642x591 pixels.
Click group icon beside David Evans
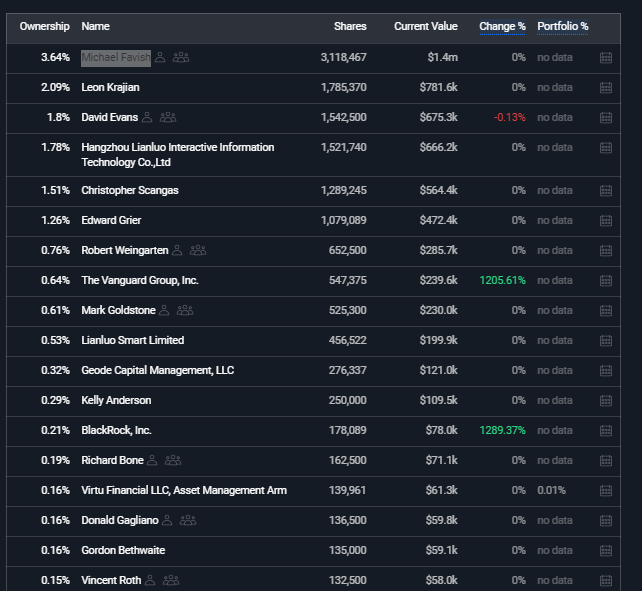tap(168, 118)
